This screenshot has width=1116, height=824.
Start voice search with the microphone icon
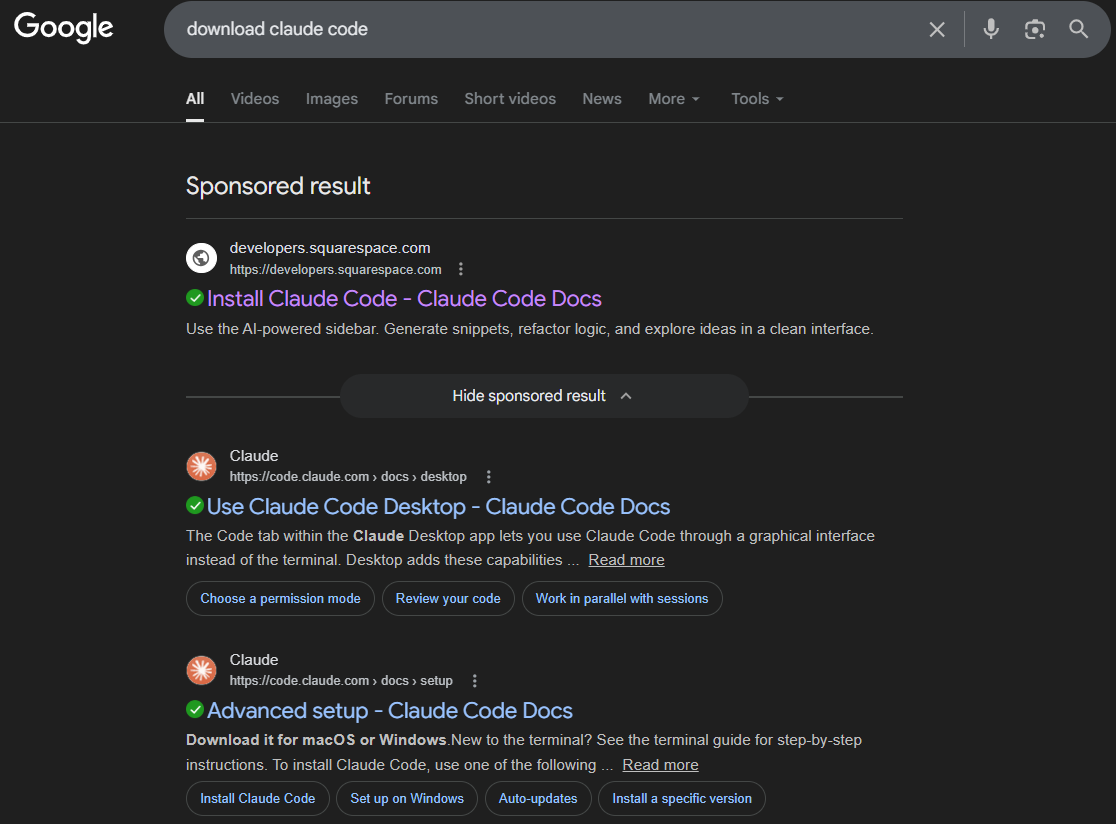pyautogui.click(x=990, y=29)
